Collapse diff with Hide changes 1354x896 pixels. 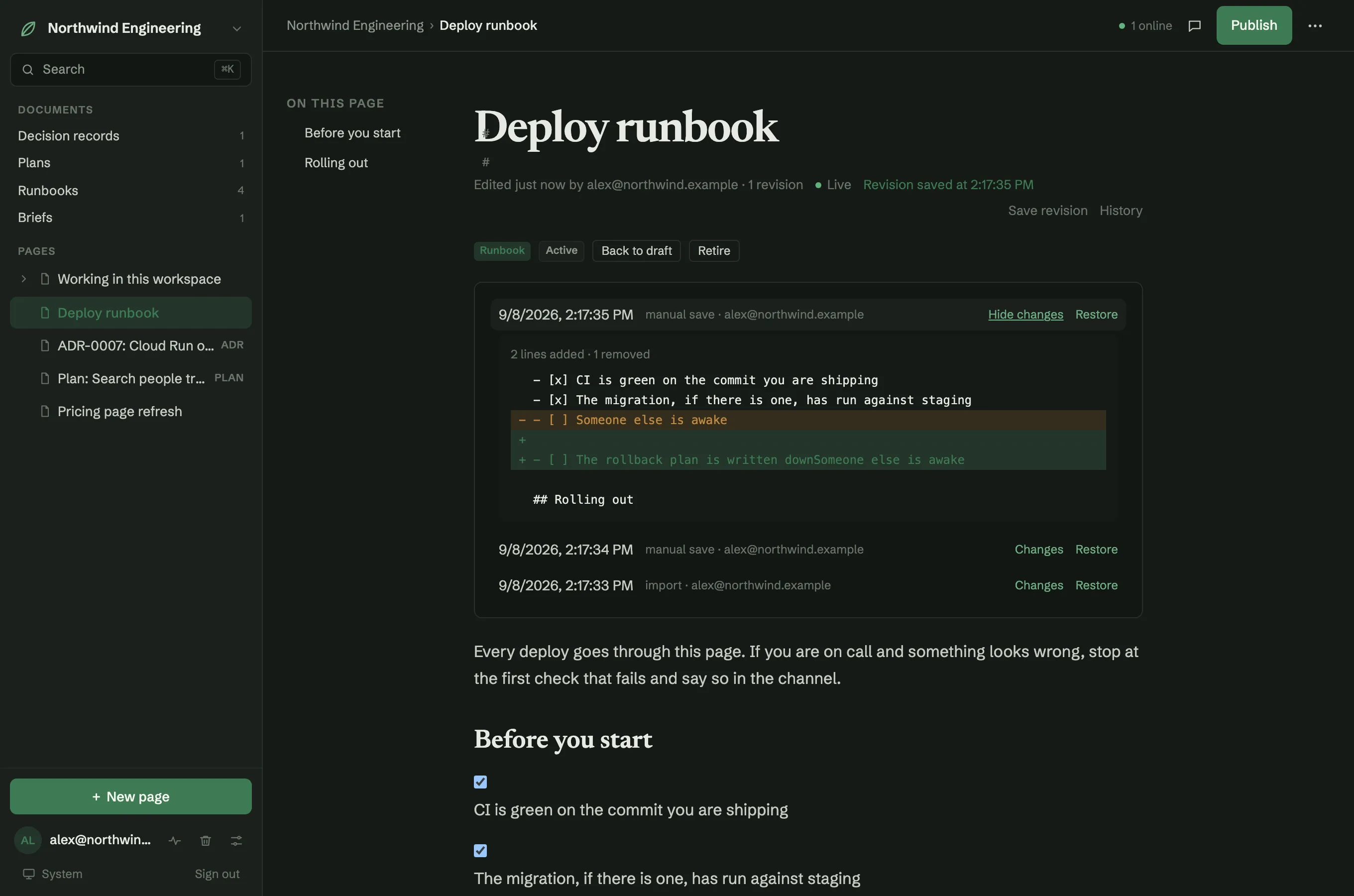1025,314
